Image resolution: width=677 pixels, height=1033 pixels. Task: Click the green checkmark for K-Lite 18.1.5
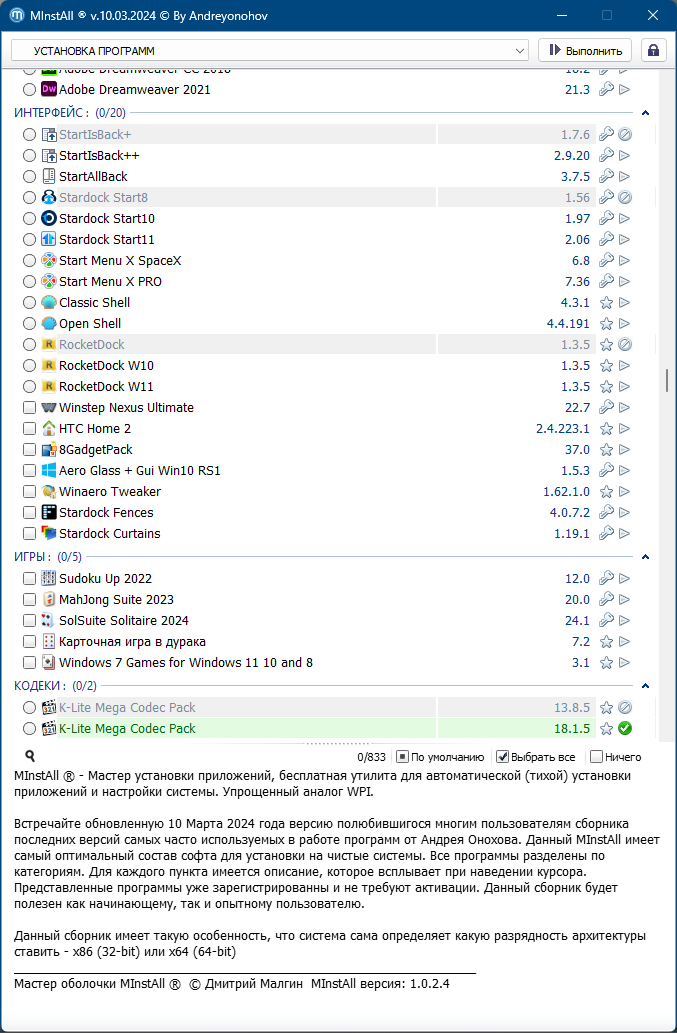pyautogui.click(x=625, y=729)
